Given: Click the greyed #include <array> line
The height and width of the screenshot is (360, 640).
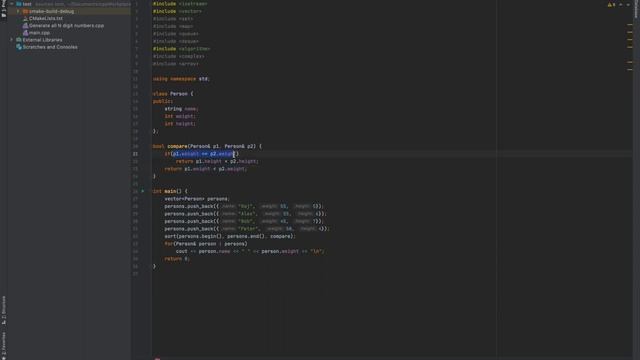Looking at the screenshot, I should pyautogui.click(x=176, y=64).
